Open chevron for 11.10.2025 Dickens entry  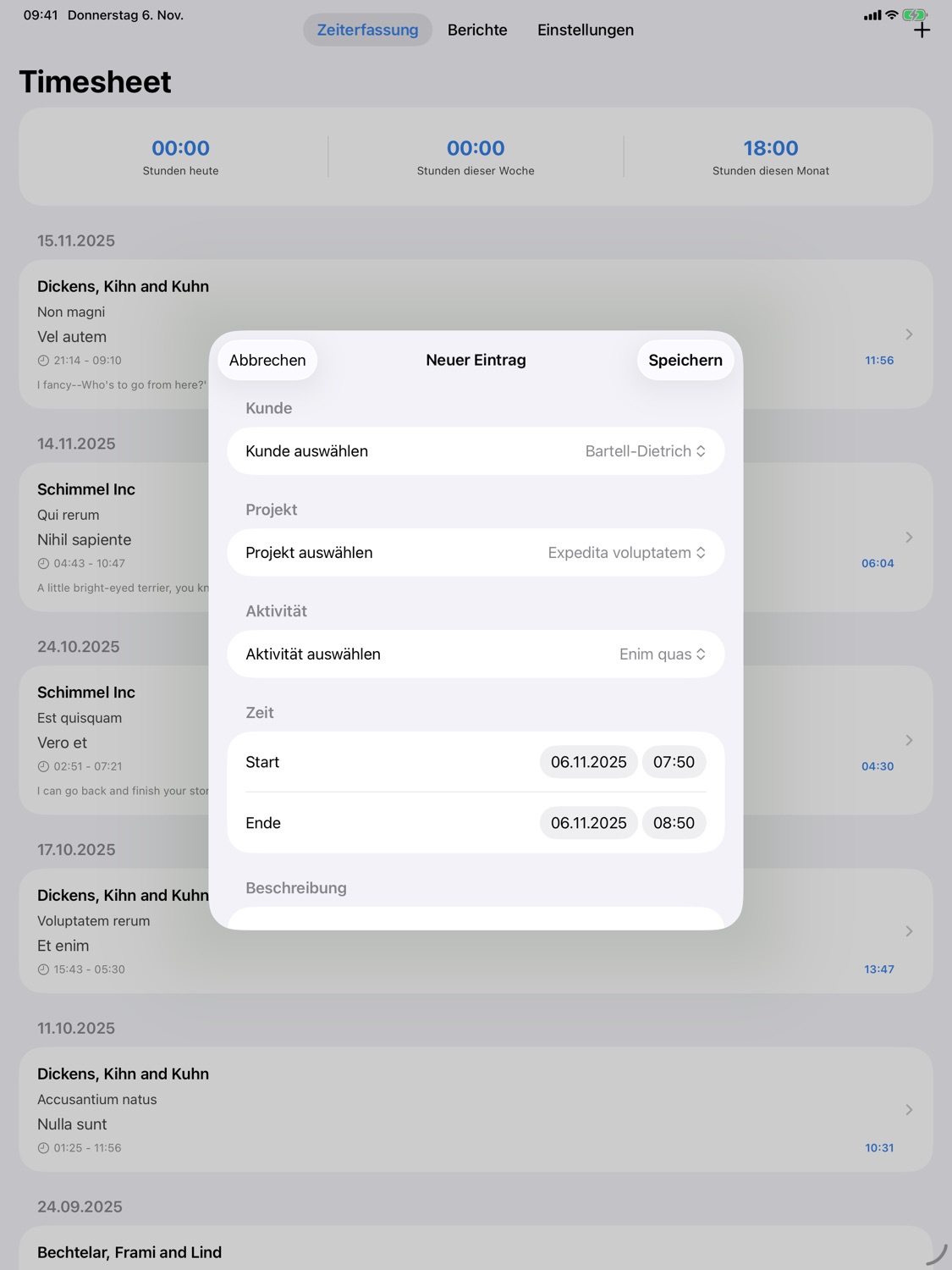(x=909, y=1110)
